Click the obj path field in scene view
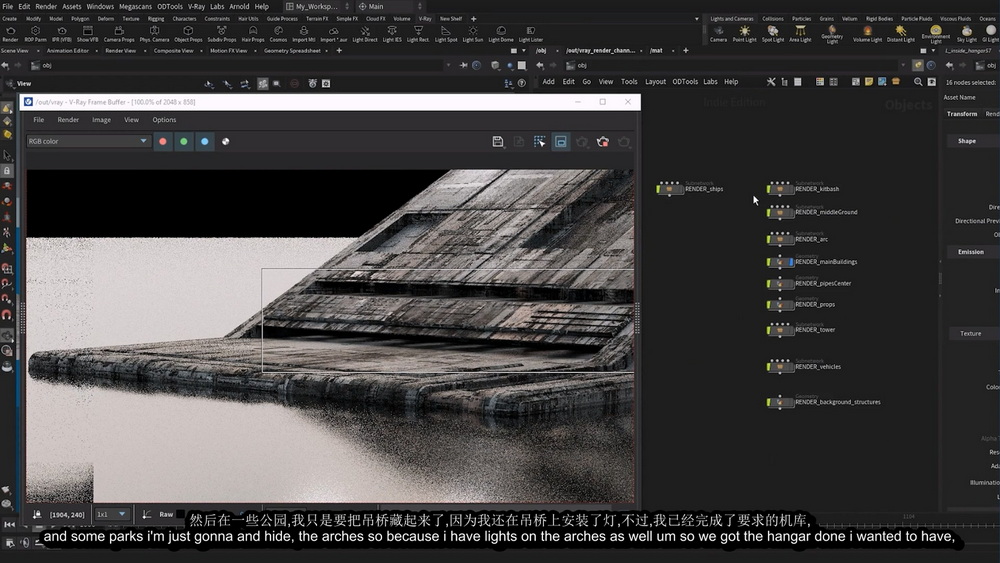The height and width of the screenshot is (563, 1000). 242,65
